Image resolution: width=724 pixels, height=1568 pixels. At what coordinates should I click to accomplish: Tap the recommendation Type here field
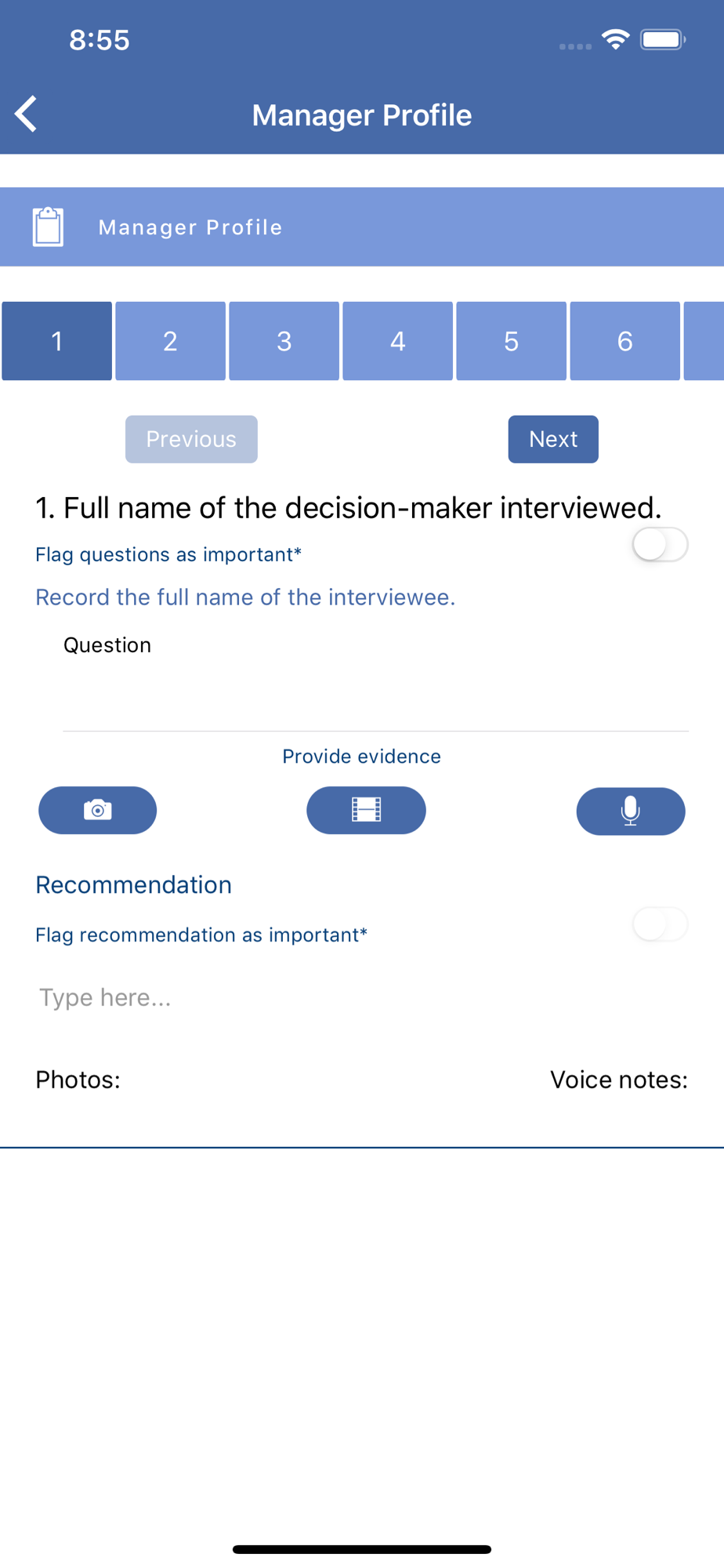tap(362, 997)
